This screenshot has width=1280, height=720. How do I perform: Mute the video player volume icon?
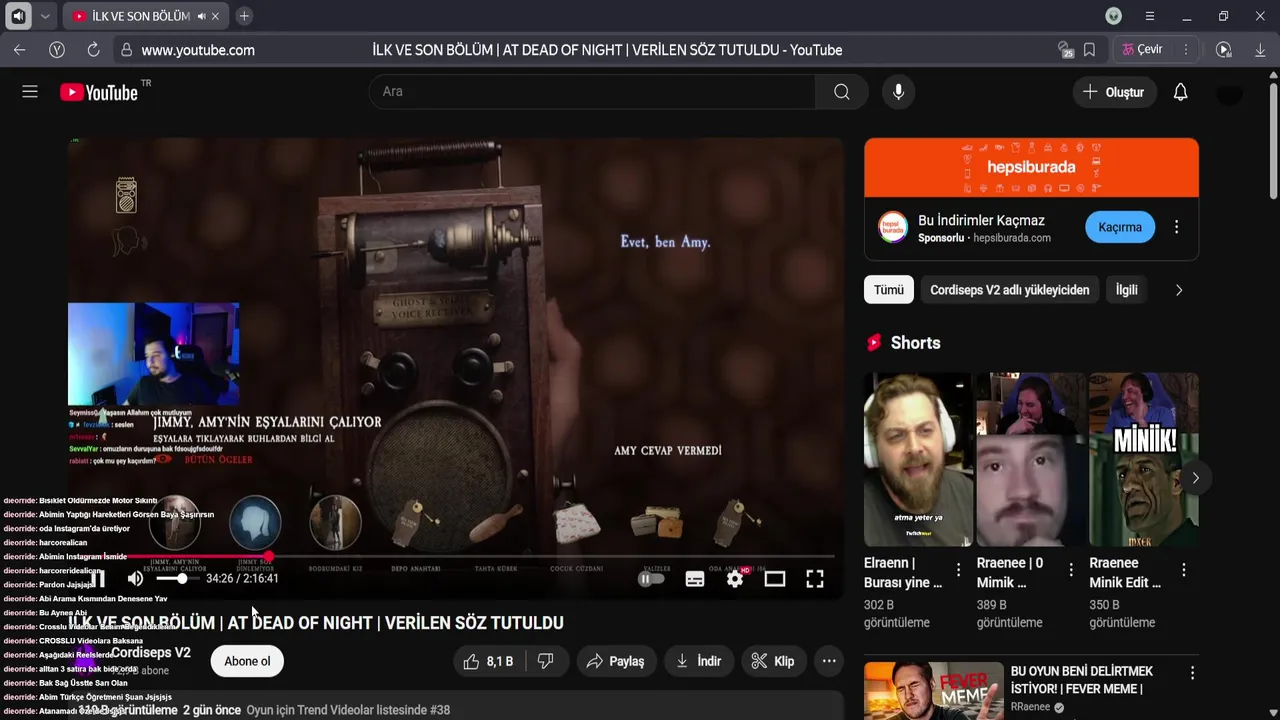(136, 579)
